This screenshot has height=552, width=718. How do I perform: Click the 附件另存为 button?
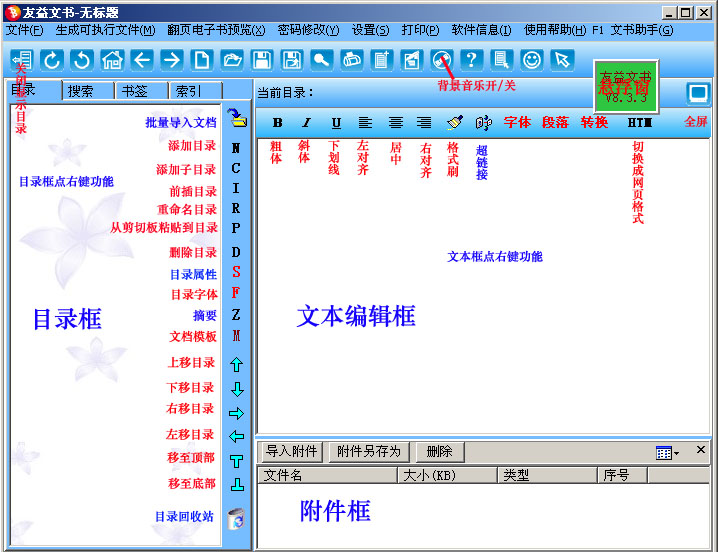pos(368,452)
